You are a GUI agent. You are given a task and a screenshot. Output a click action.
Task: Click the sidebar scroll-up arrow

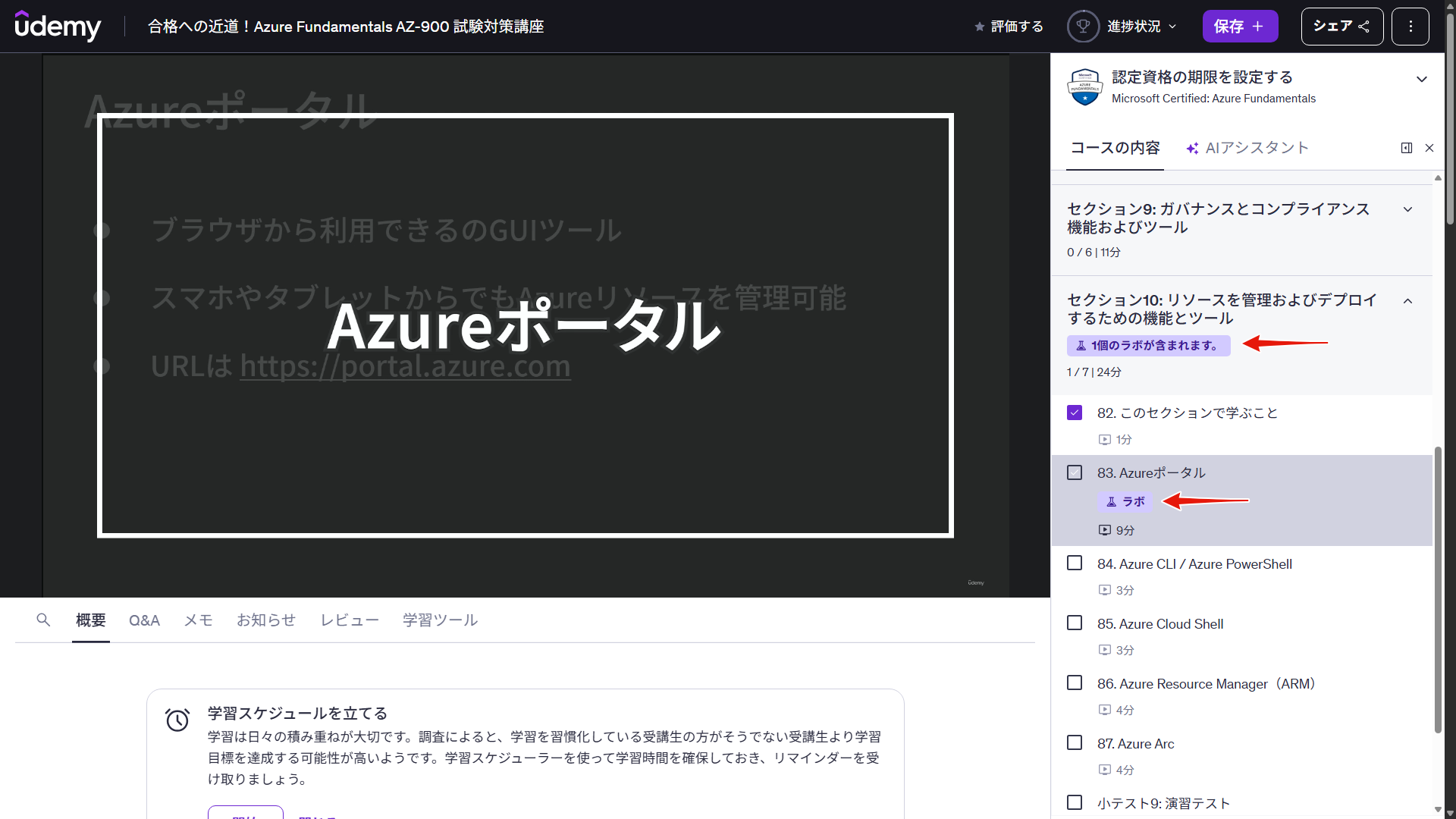point(1438,178)
